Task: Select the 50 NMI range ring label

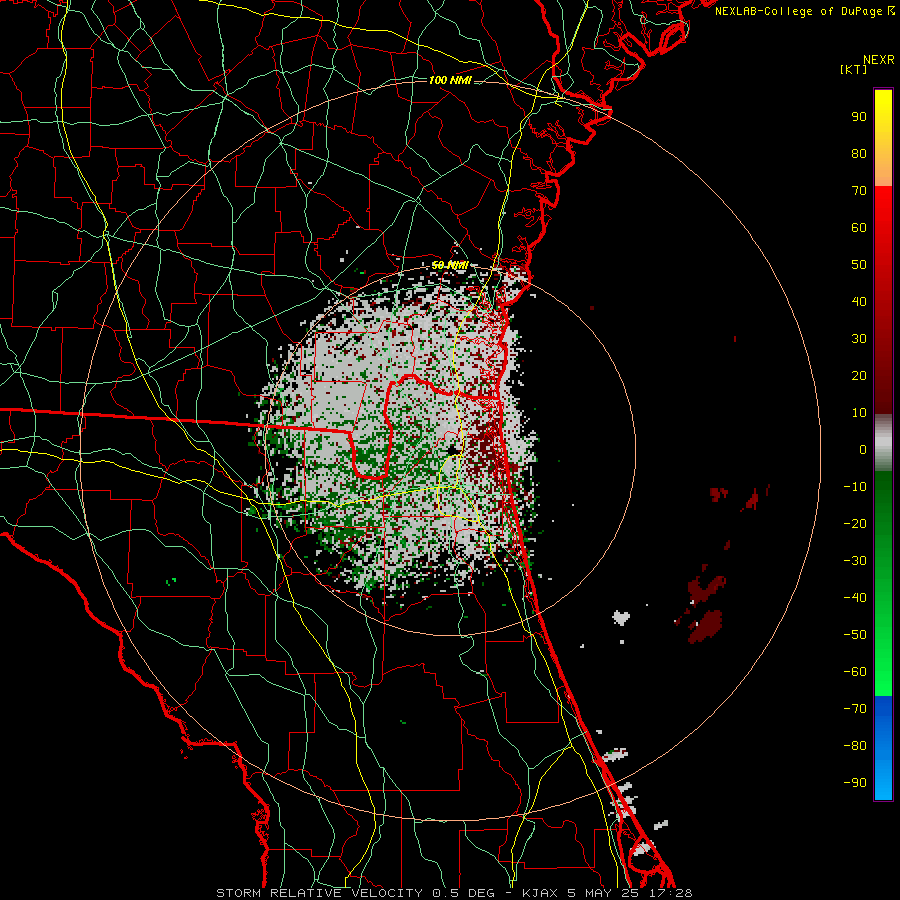Action: pos(450,265)
